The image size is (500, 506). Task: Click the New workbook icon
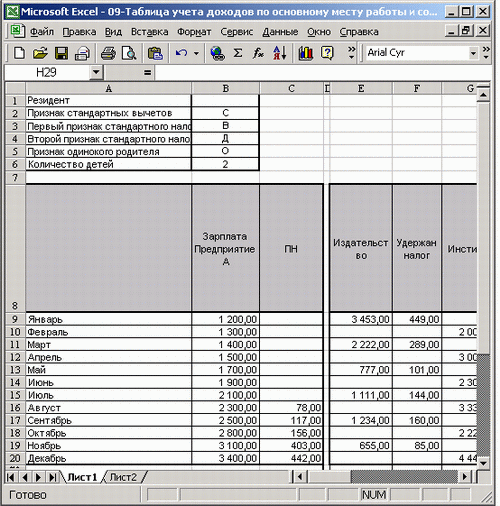[x=19, y=53]
